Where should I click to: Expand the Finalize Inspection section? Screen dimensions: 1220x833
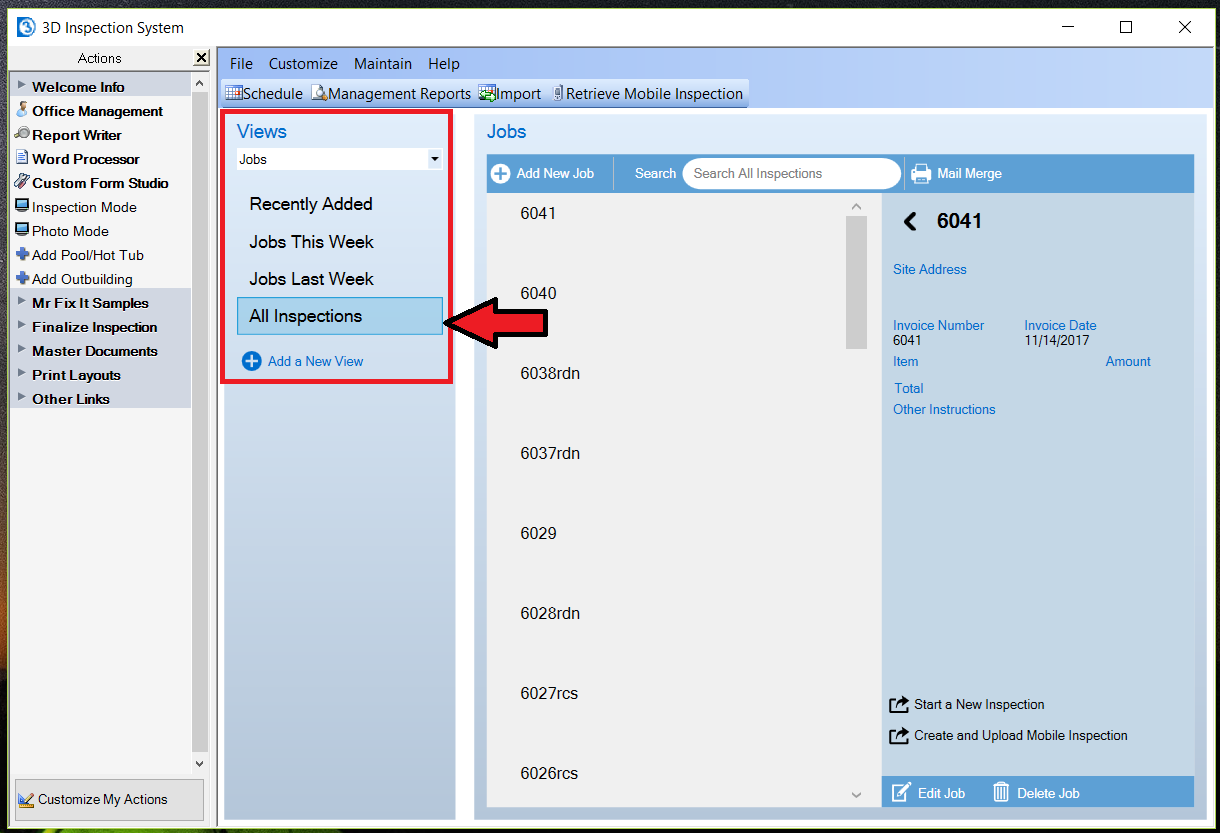22,326
